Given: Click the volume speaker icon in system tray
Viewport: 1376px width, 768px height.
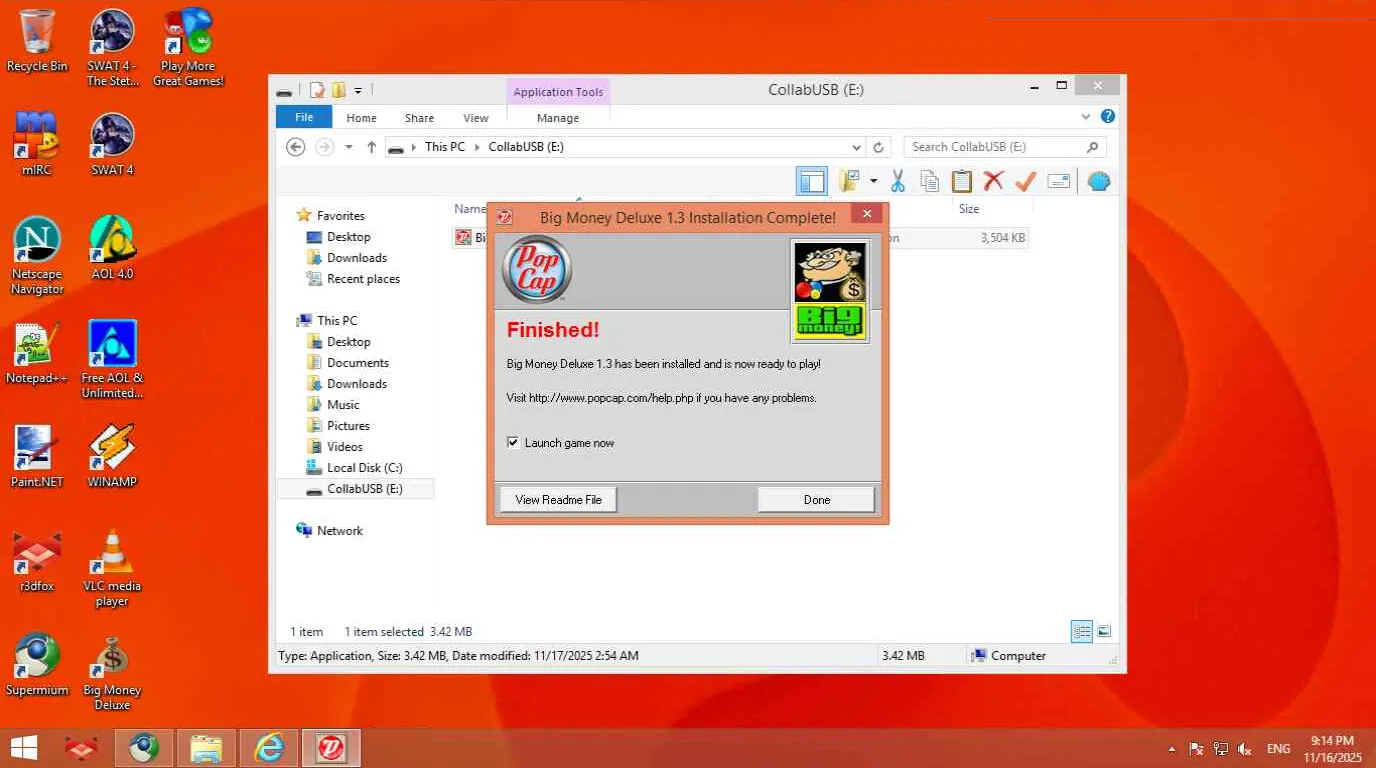Looking at the screenshot, I should (x=1245, y=749).
